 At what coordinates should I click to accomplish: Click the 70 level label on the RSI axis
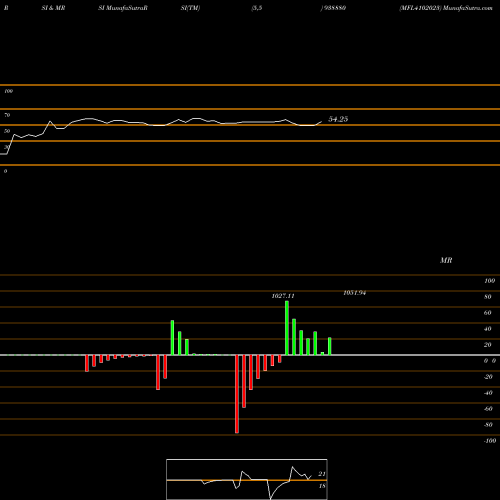pyautogui.click(x=7, y=115)
